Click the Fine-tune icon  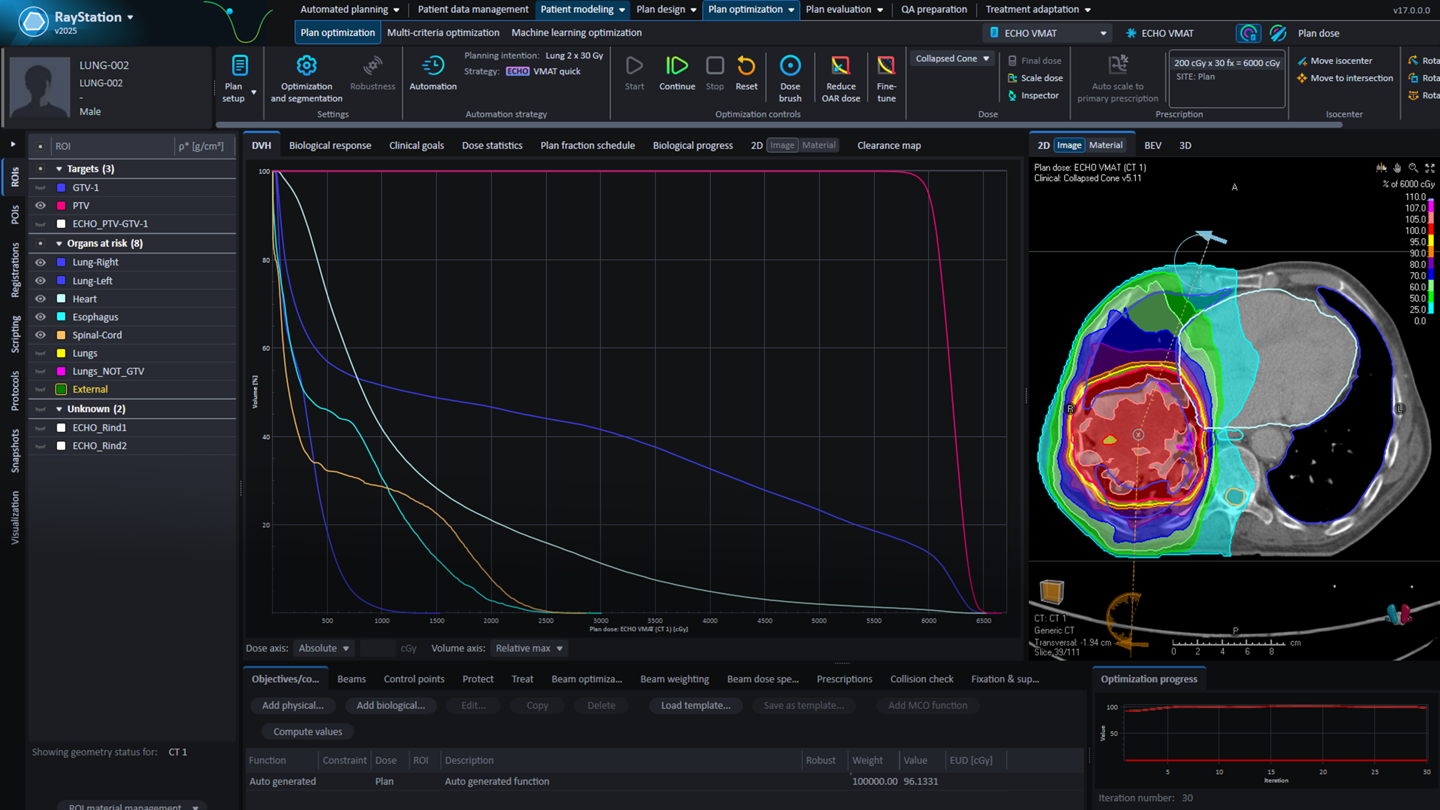coord(886,67)
